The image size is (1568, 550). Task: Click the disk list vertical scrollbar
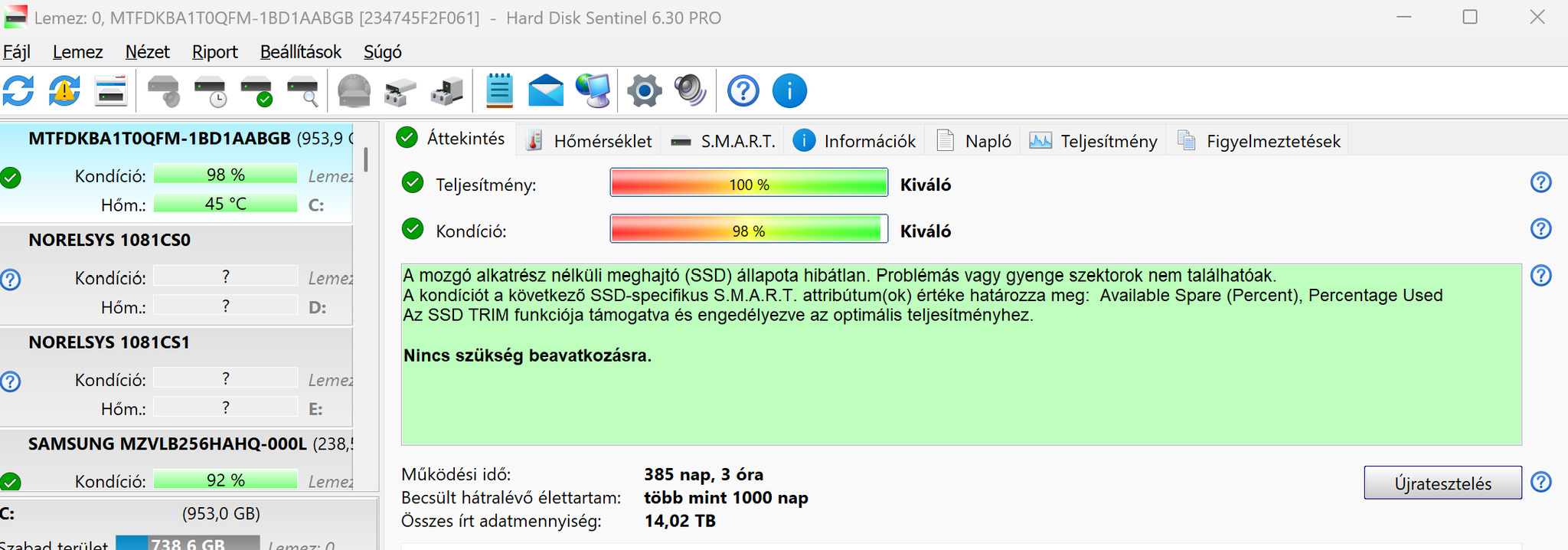(x=366, y=159)
